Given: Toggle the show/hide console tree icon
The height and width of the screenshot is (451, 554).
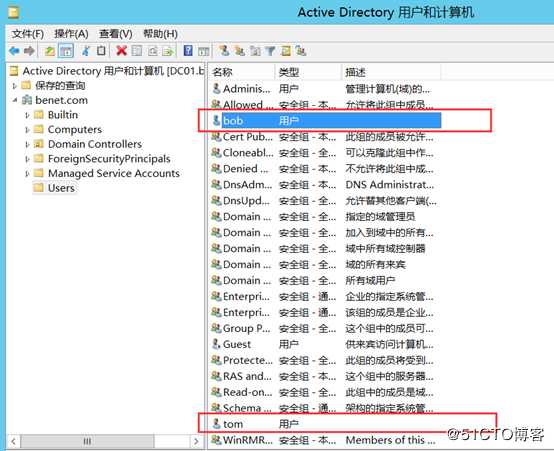Looking at the screenshot, I should (x=66, y=51).
